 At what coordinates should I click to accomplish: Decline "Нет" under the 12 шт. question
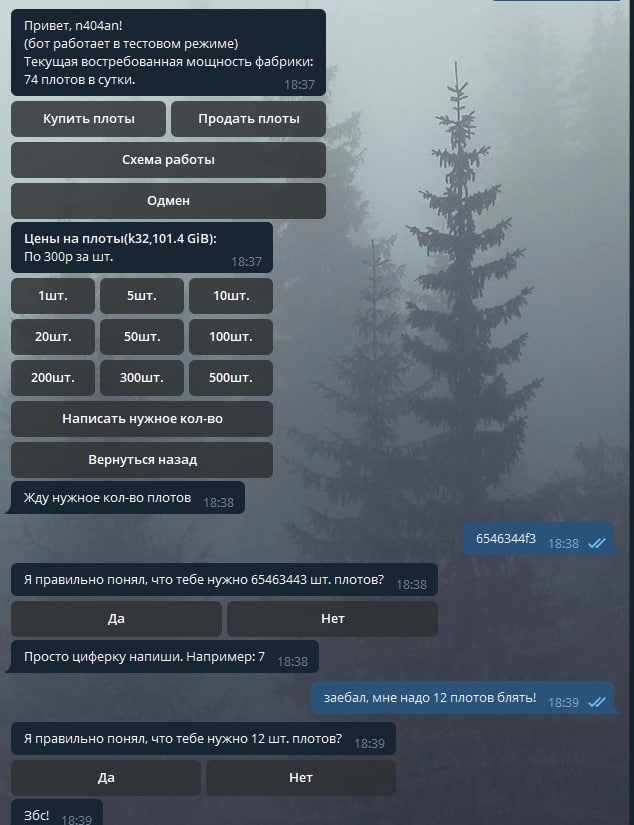(300, 778)
